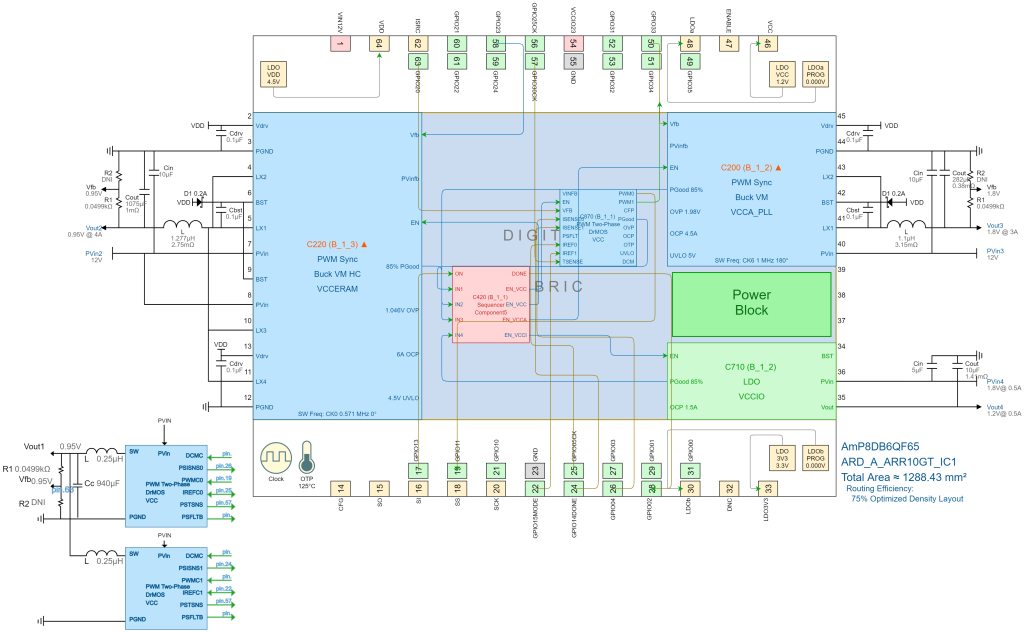Select the LDOa PROG 0.000V block
The width and height of the screenshot is (1024, 632).
[x=815, y=74]
